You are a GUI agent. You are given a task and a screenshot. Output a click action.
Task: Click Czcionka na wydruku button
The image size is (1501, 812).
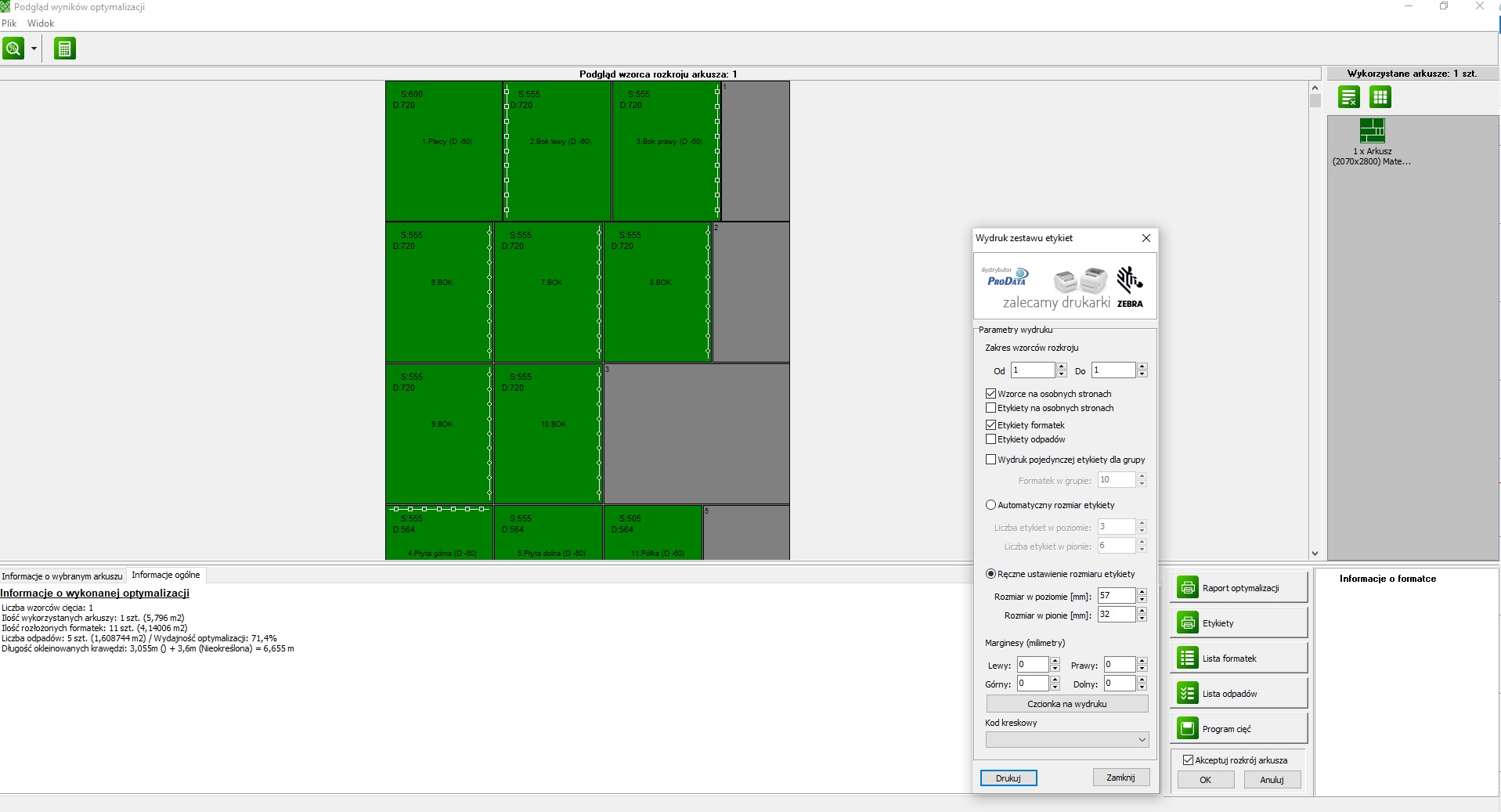coord(1066,704)
